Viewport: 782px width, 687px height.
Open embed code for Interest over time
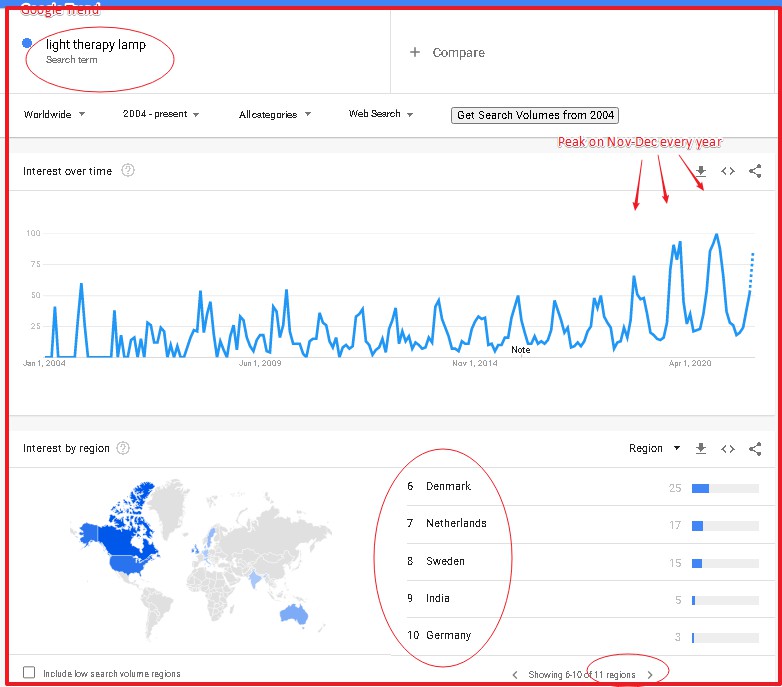tap(728, 172)
